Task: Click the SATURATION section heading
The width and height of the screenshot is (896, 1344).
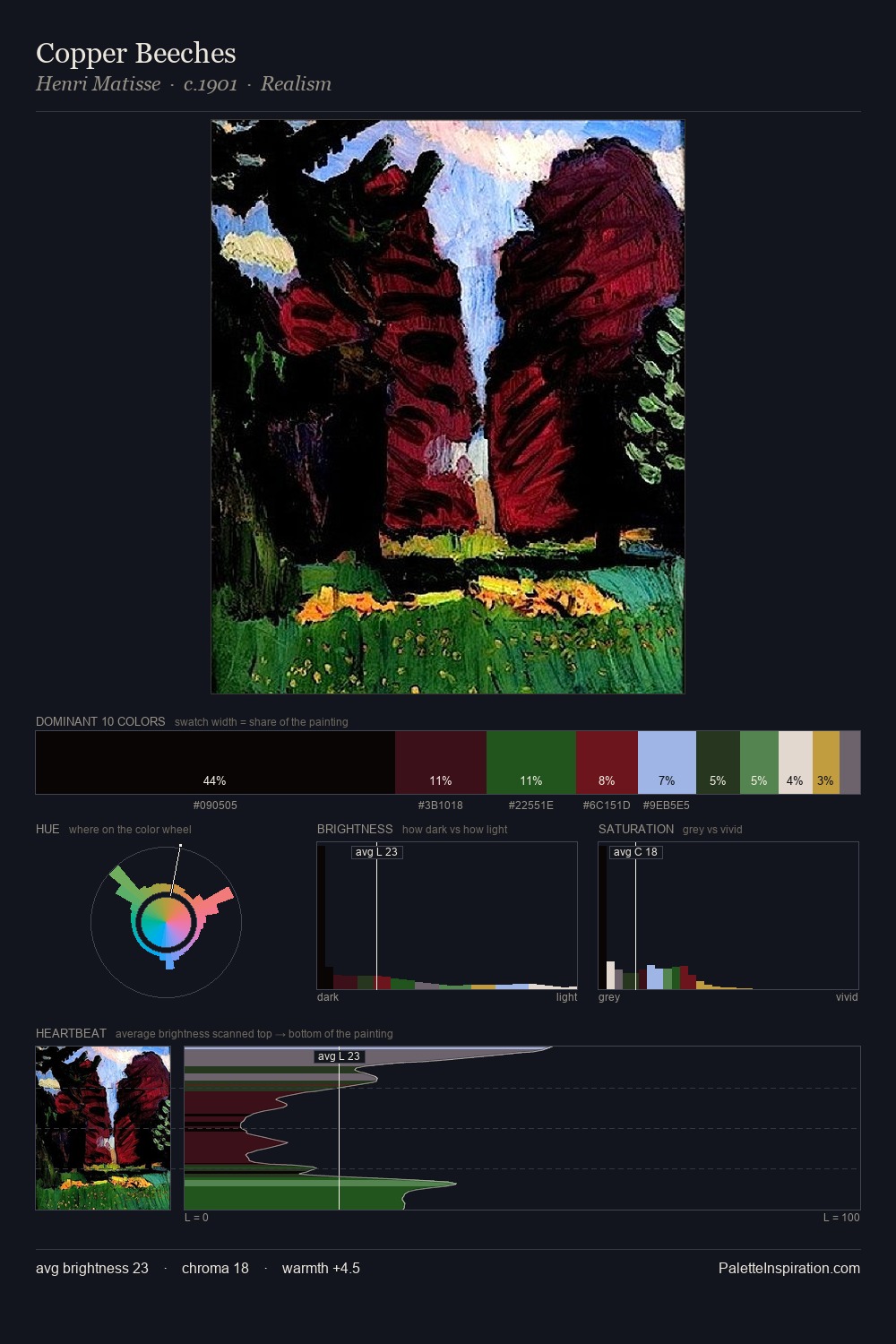Action: [636, 829]
